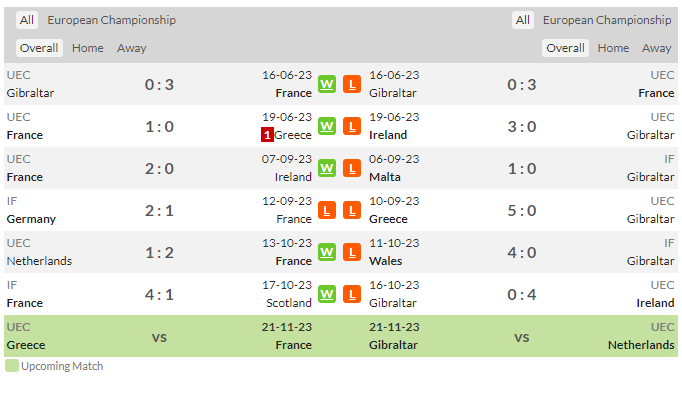The width and height of the screenshot is (682, 400).
Task: Switch left panel to Home matches
Action: (88, 48)
